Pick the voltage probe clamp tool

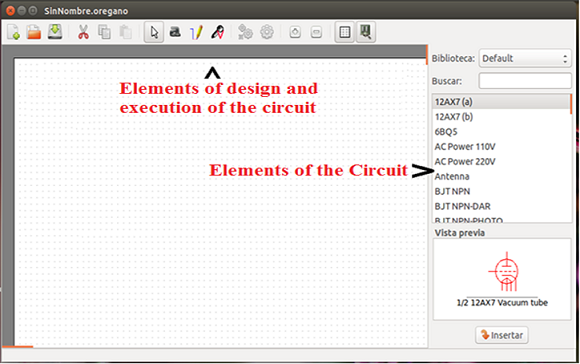pyautogui.click(x=218, y=32)
